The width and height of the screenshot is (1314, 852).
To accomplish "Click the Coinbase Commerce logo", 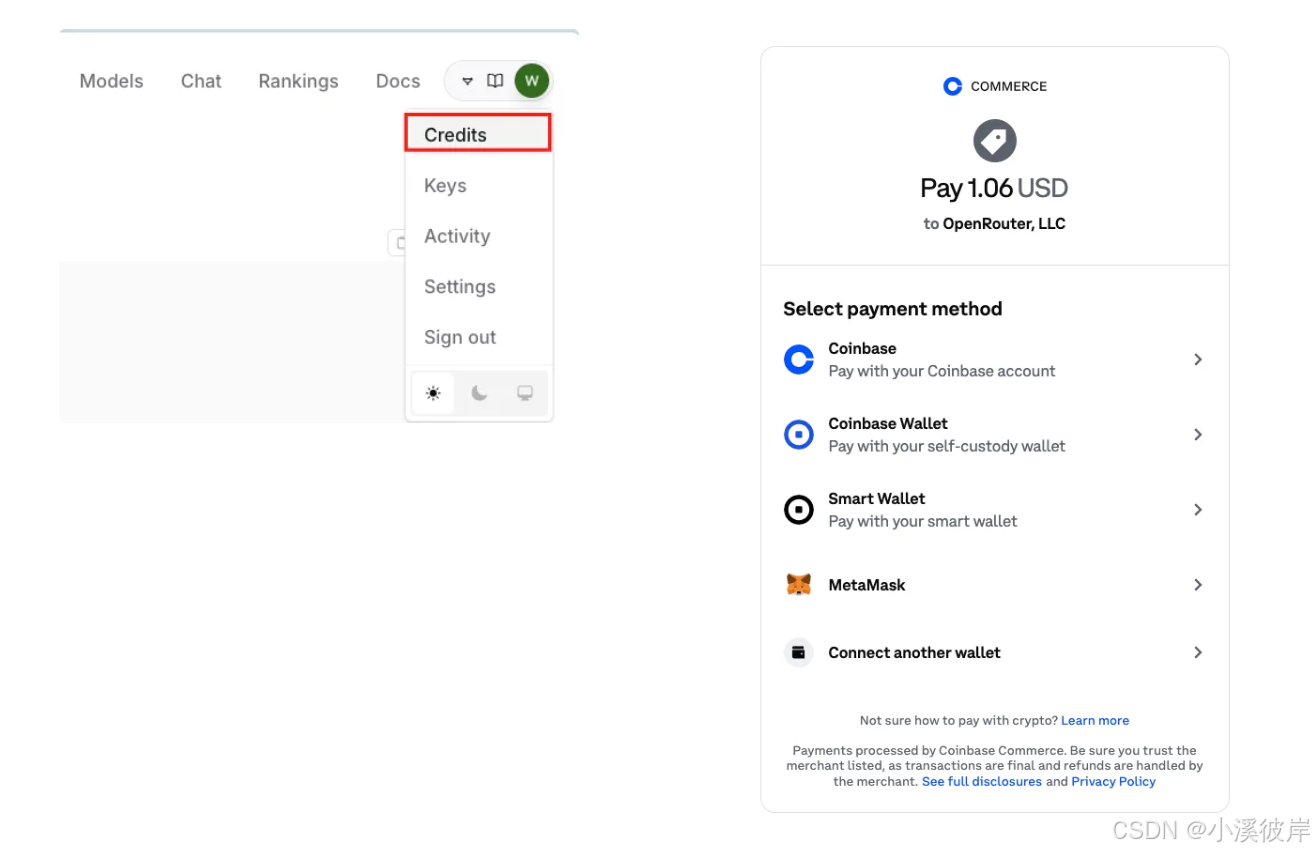I will pyautogui.click(x=995, y=86).
